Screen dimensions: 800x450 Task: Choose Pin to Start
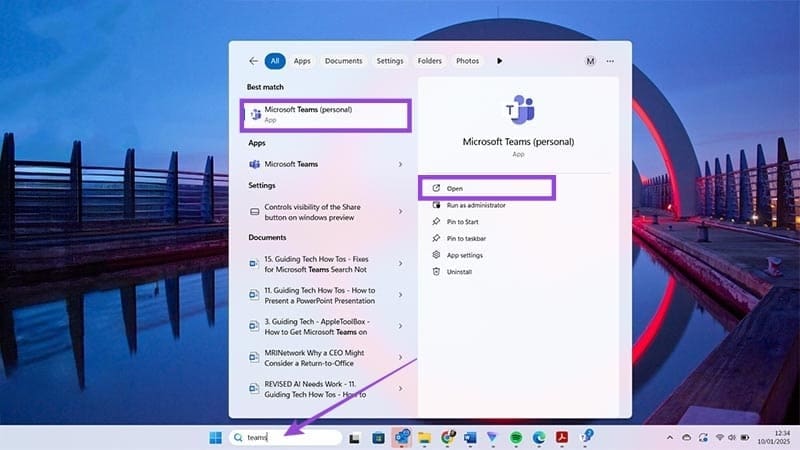coord(463,222)
